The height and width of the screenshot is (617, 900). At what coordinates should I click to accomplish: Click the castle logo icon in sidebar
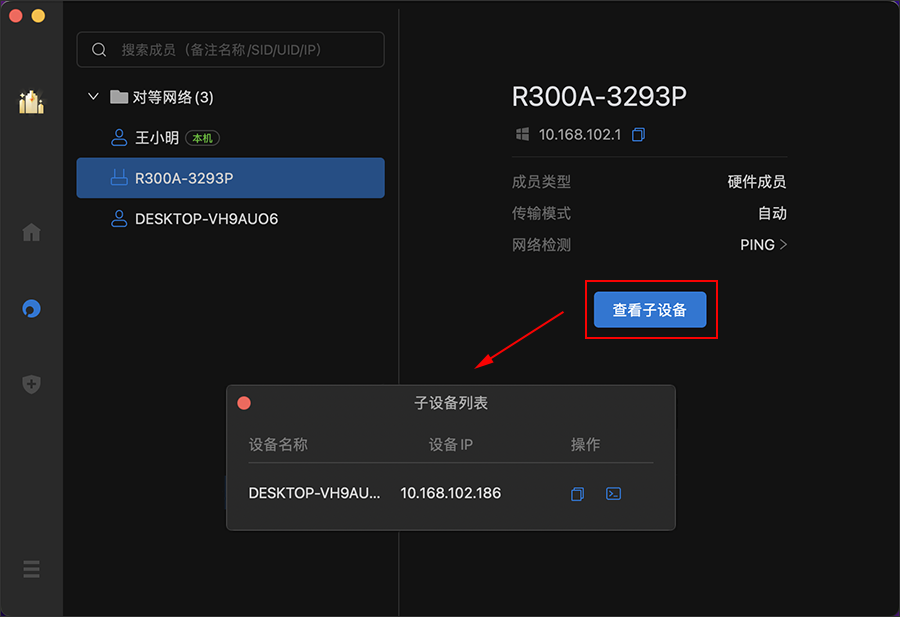pos(31,102)
